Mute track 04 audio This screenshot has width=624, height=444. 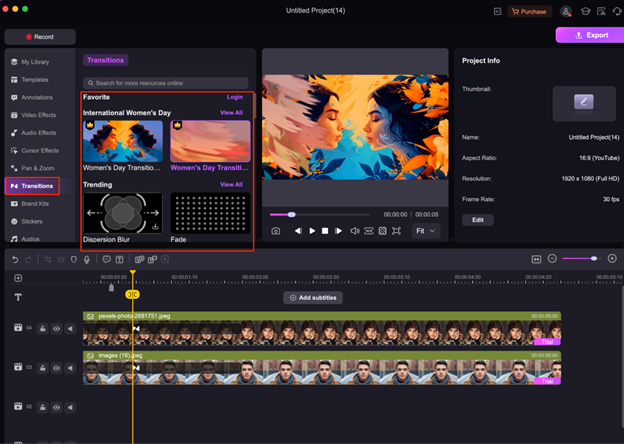(x=70, y=329)
